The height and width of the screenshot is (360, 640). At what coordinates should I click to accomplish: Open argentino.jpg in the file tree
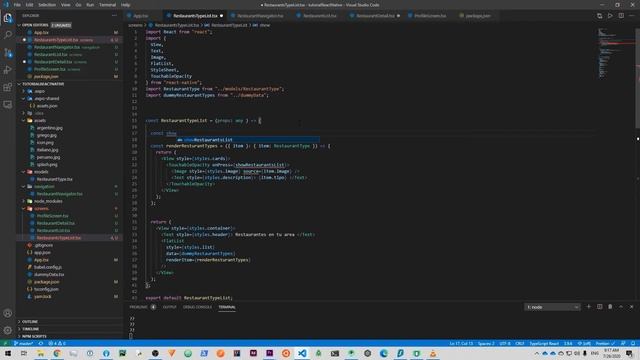coord(49,128)
